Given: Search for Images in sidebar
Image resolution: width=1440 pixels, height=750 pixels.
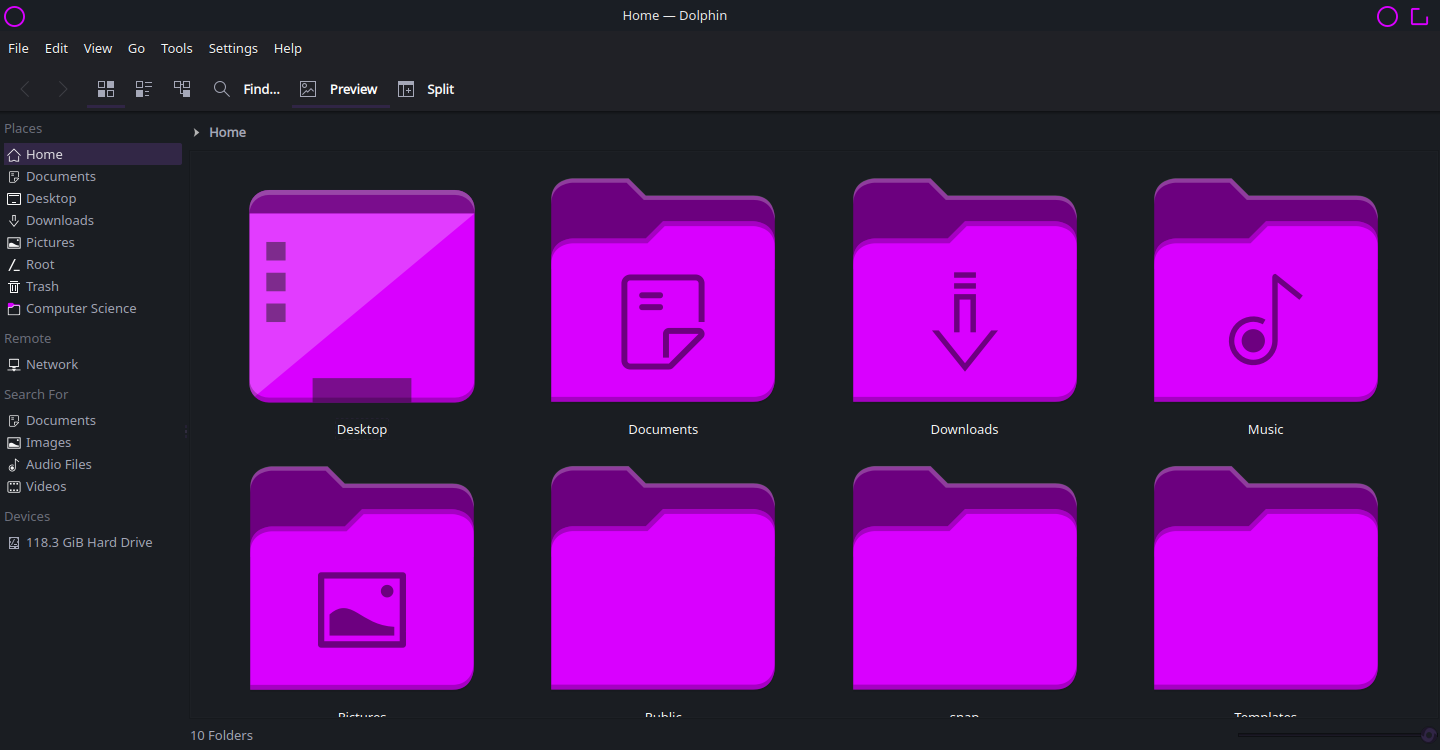Looking at the screenshot, I should (93, 442).
